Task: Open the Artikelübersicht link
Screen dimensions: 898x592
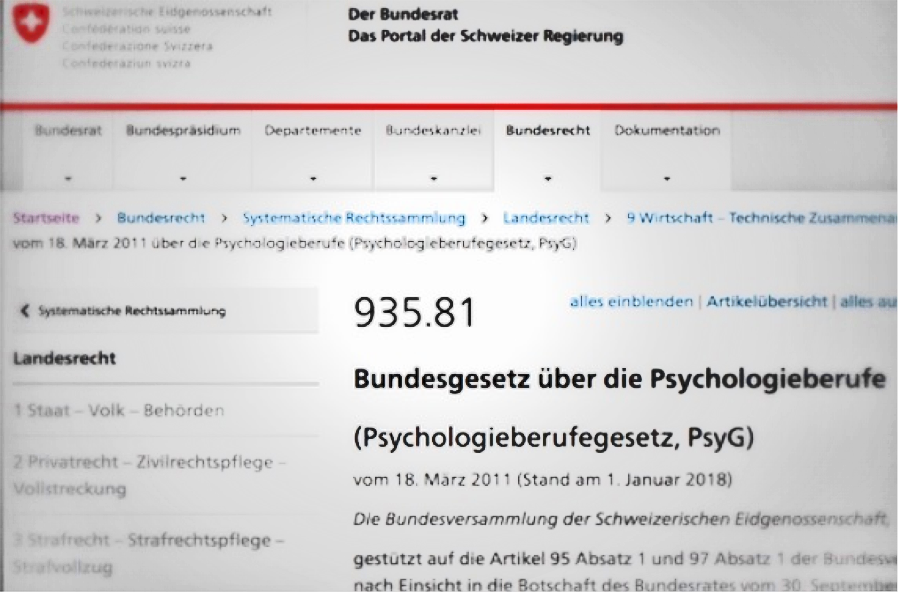Action: click(767, 302)
